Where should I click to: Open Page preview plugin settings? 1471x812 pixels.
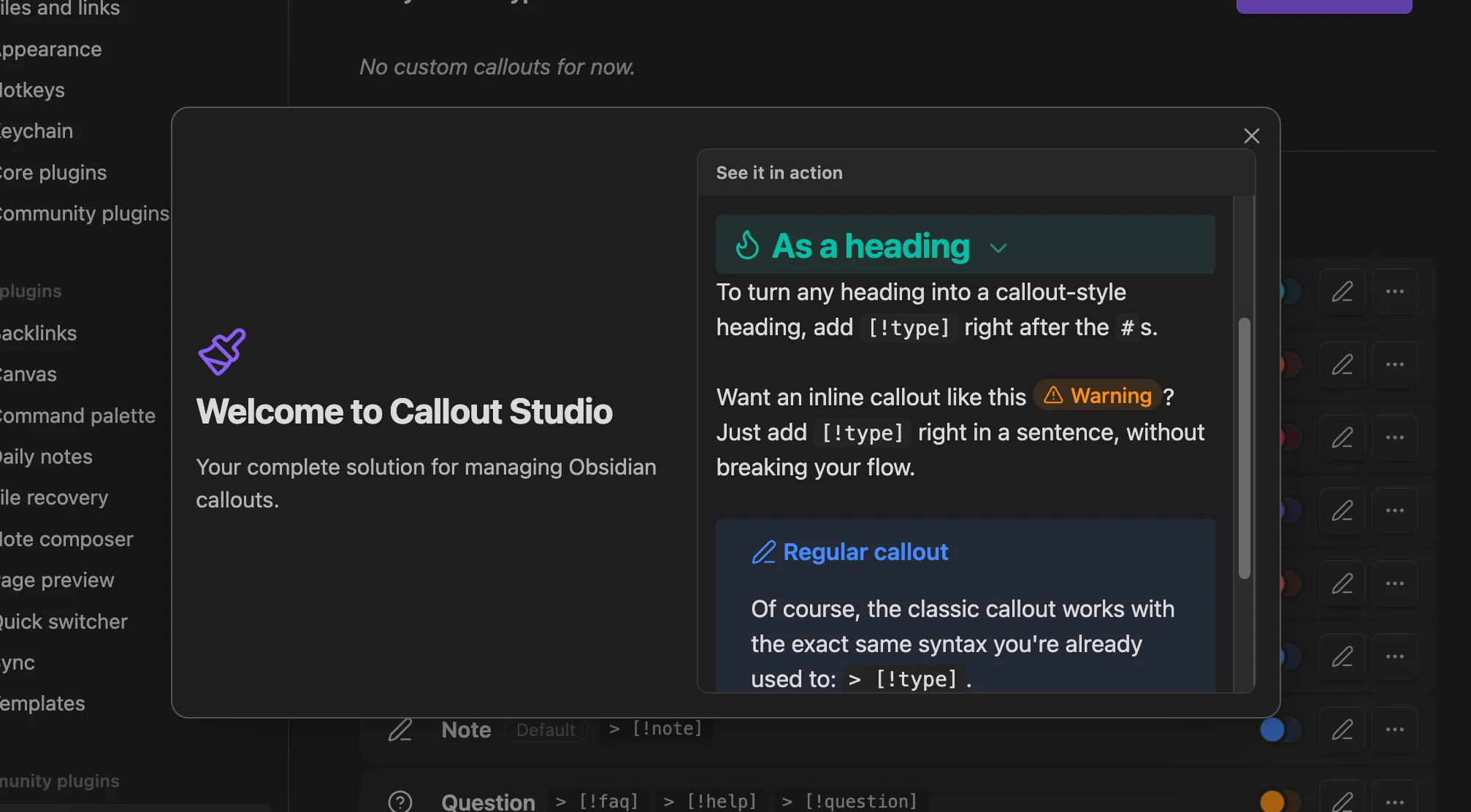[57, 580]
